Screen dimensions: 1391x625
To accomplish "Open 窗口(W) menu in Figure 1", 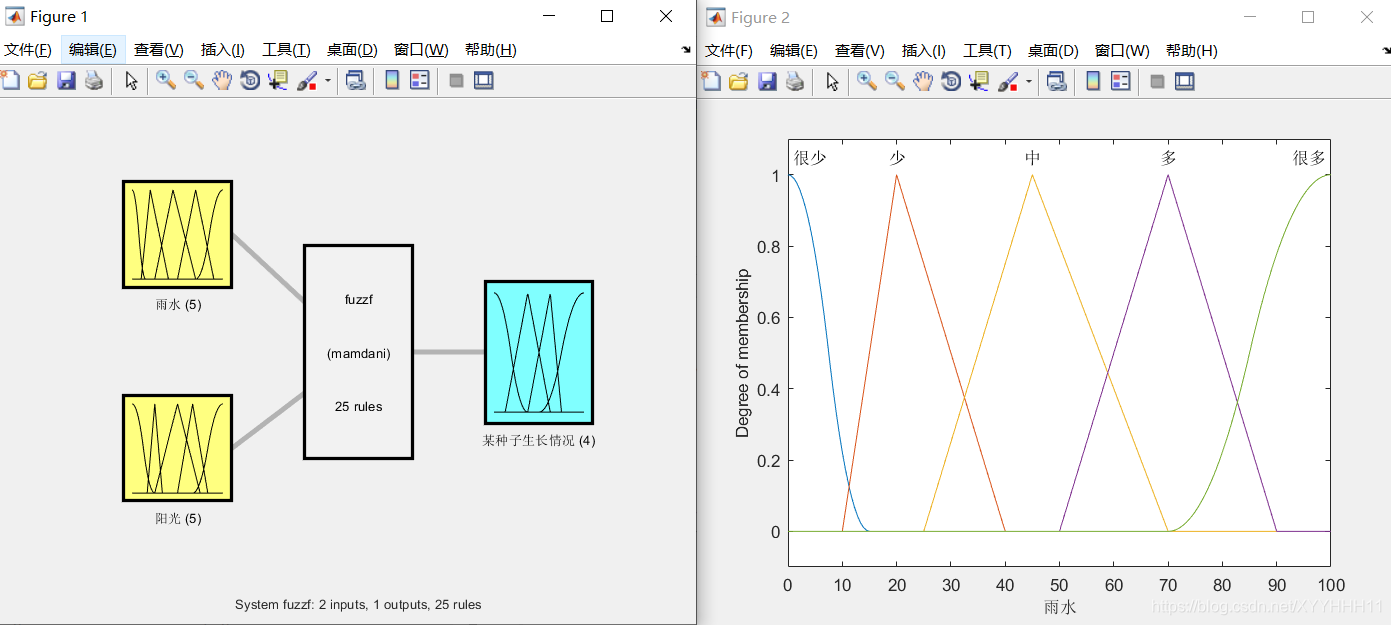I will [x=421, y=50].
